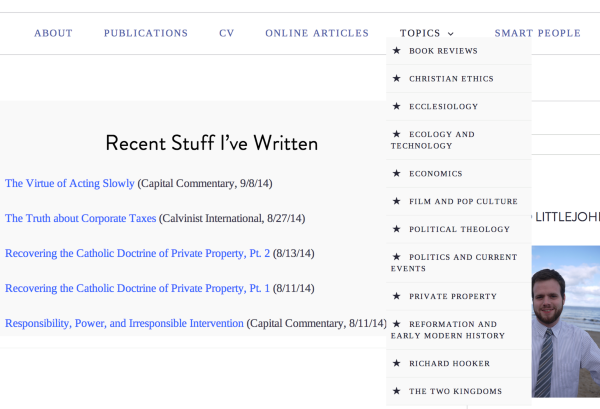Click star icon next to Christian Ethics

[x=397, y=79]
